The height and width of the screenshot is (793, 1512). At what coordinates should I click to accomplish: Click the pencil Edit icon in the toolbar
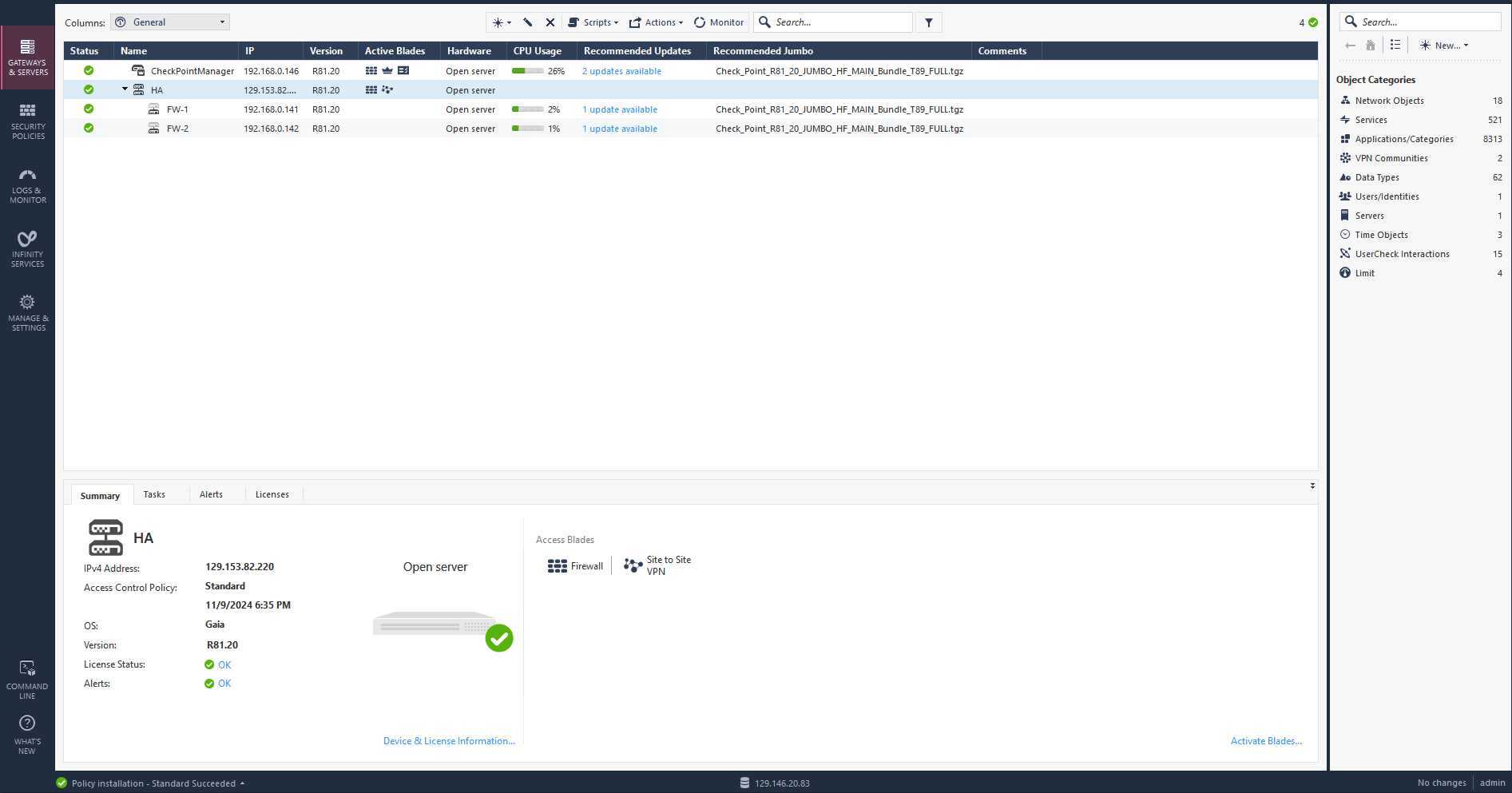[527, 22]
